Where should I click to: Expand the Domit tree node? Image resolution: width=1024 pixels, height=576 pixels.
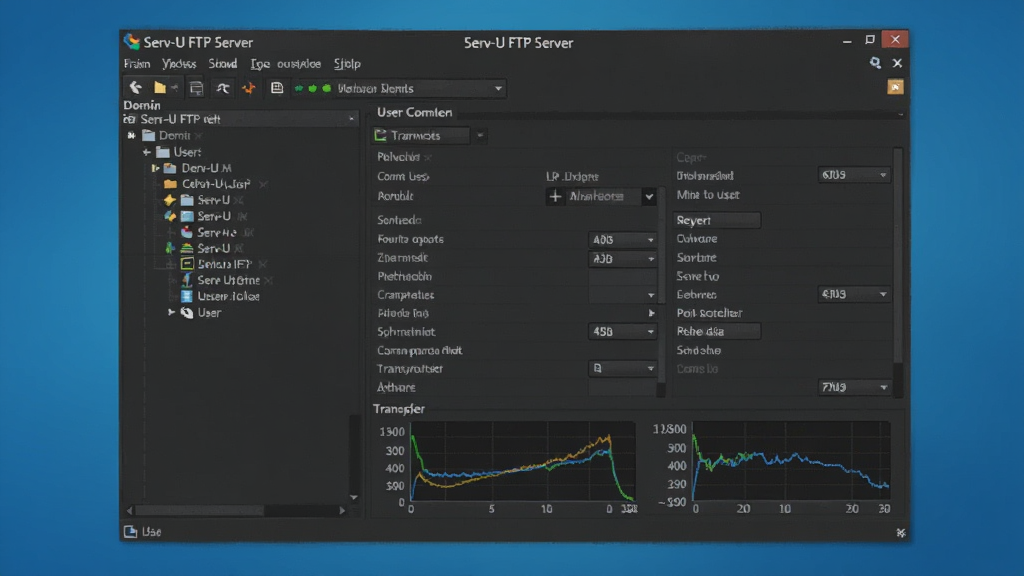click(131, 135)
